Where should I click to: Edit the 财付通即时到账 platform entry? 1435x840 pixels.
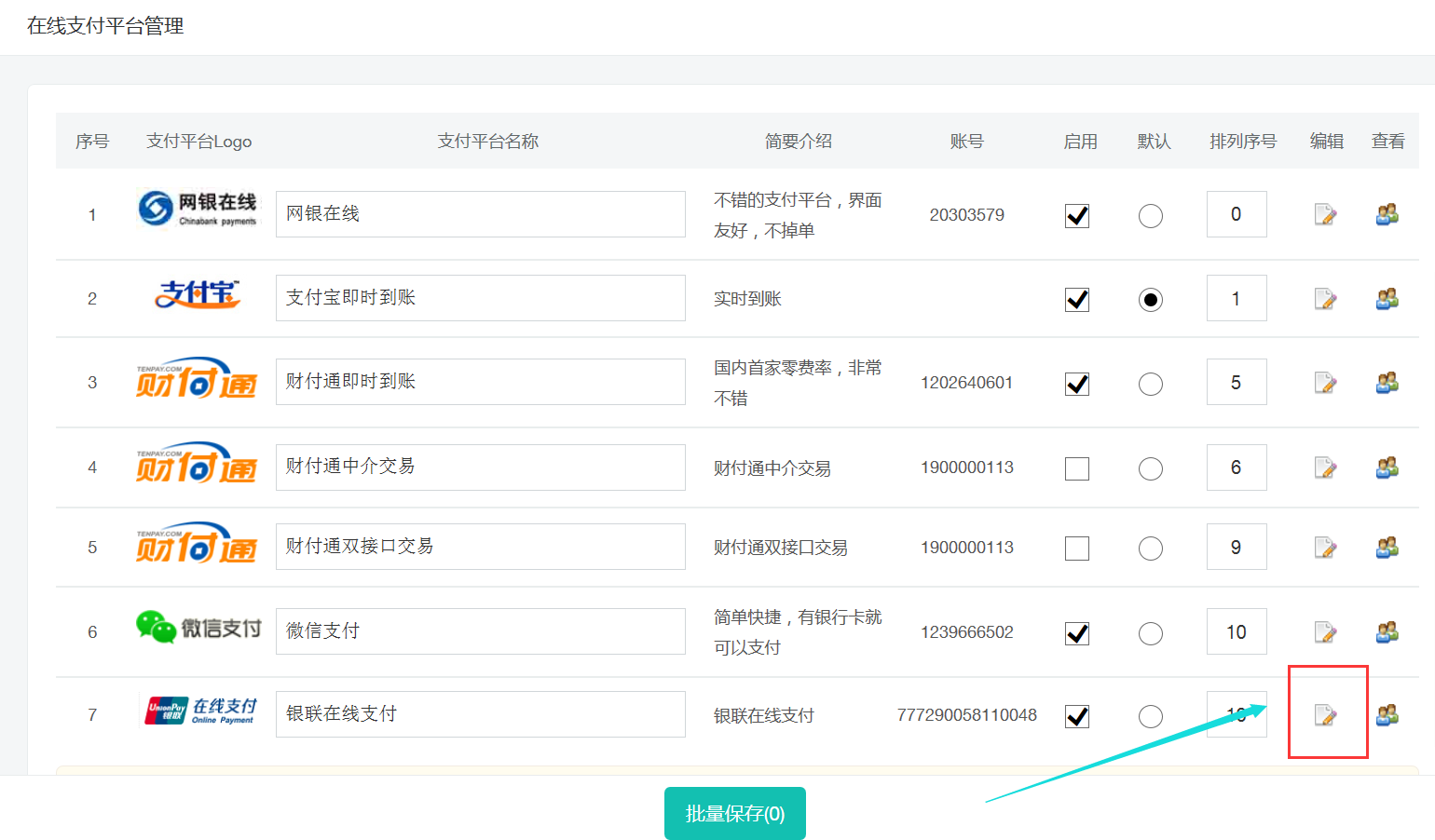pyautogui.click(x=1325, y=383)
